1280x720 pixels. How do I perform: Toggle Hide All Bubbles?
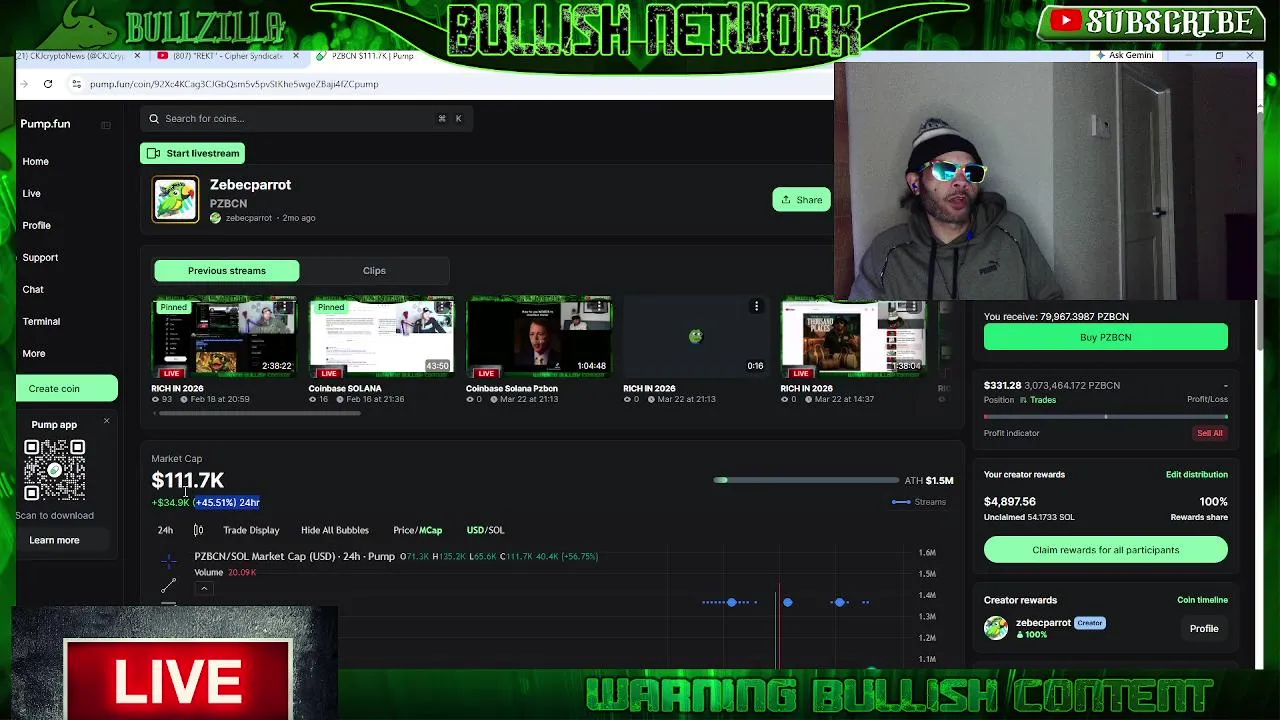pos(335,530)
